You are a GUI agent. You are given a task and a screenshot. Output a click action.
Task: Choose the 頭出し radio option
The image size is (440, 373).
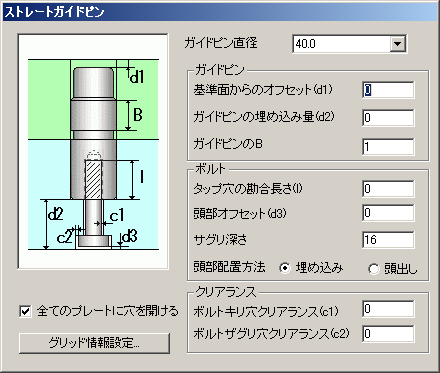[x=374, y=269]
